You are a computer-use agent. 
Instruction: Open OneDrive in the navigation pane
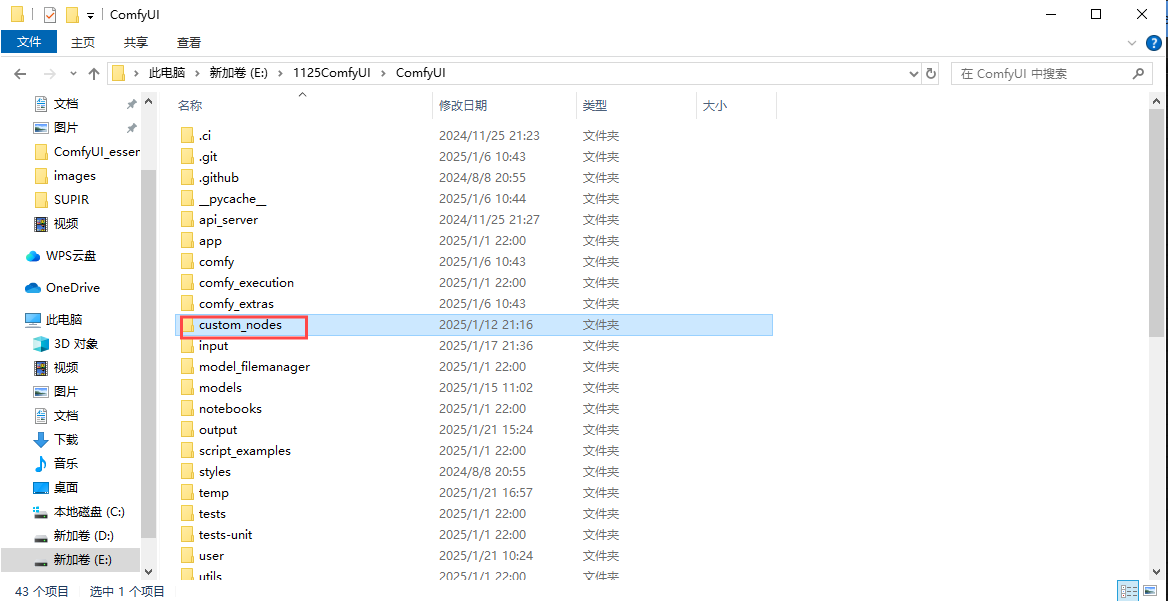pyautogui.click(x=72, y=288)
